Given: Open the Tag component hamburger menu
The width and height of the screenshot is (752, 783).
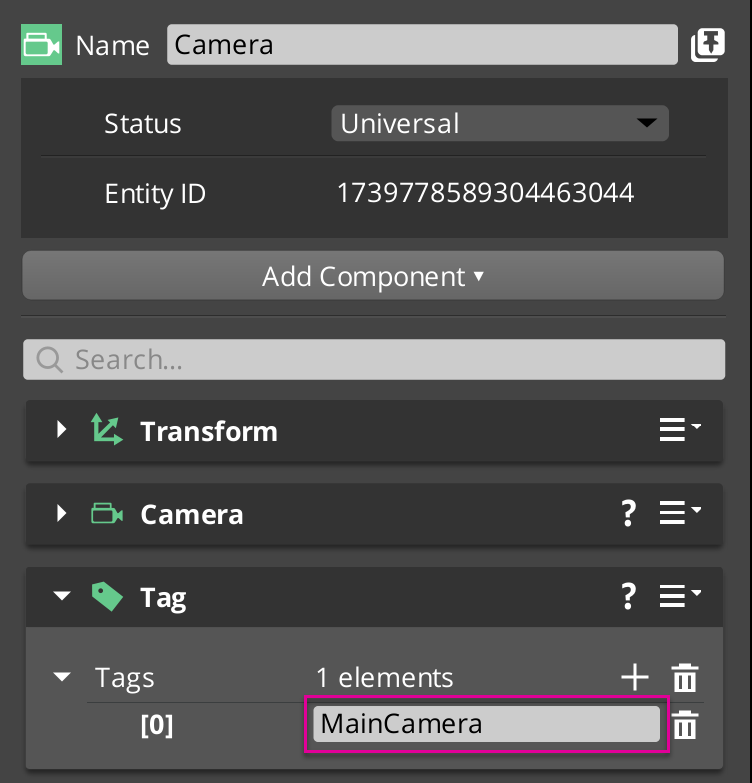Looking at the screenshot, I should [x=680, y=597].
